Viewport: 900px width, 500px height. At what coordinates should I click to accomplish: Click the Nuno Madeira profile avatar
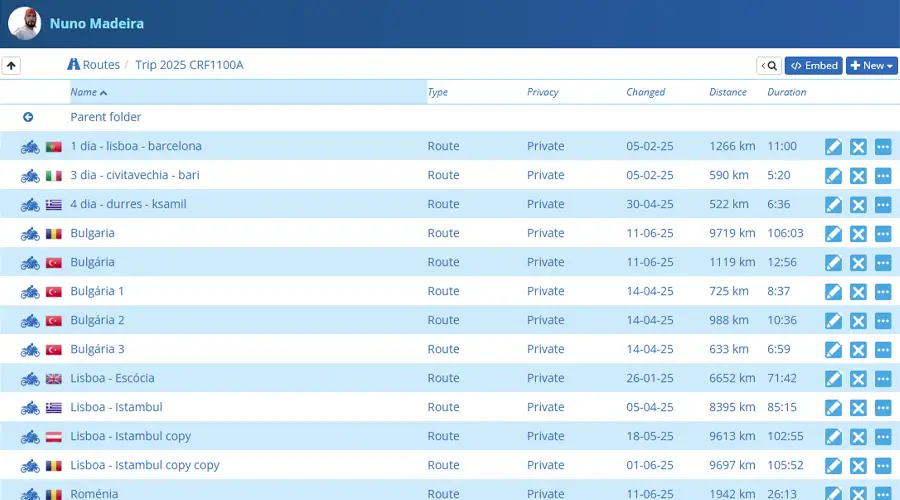pyautogui.click(x=24, y=24)
